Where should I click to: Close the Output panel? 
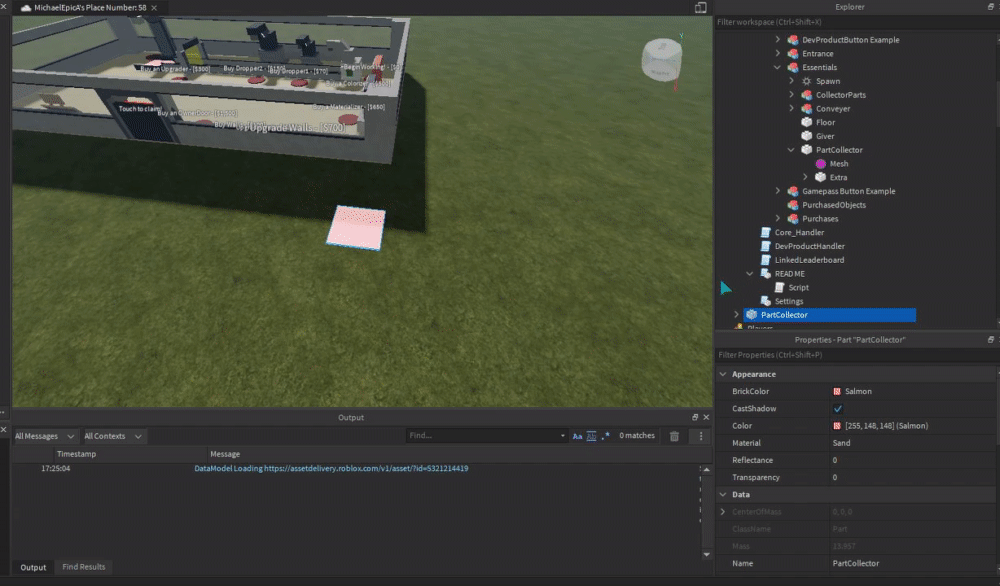point(706,417)
